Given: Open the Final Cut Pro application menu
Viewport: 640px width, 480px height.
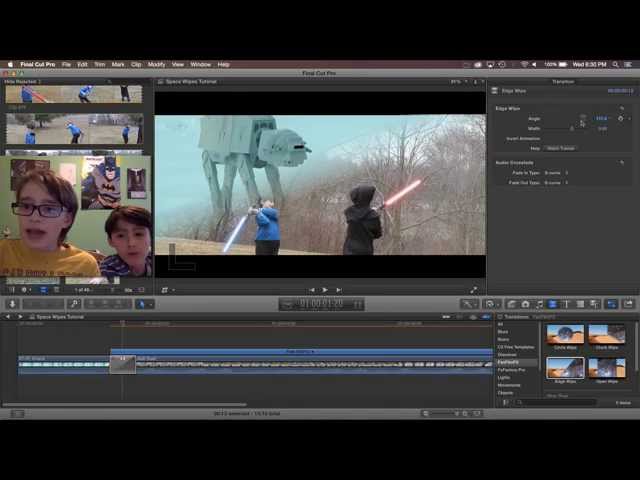Looking at the screenshot, I should (x=38, y=64).
